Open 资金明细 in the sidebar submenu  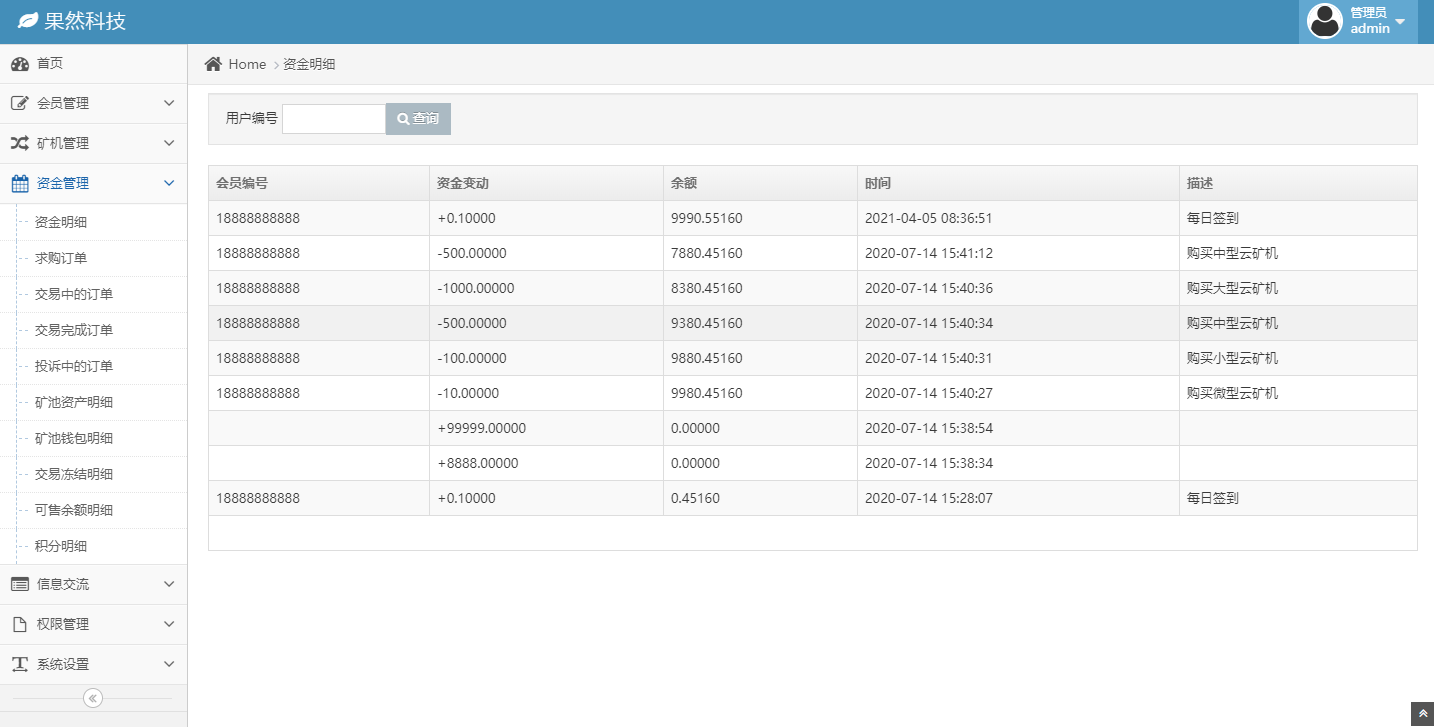[93, 222]
